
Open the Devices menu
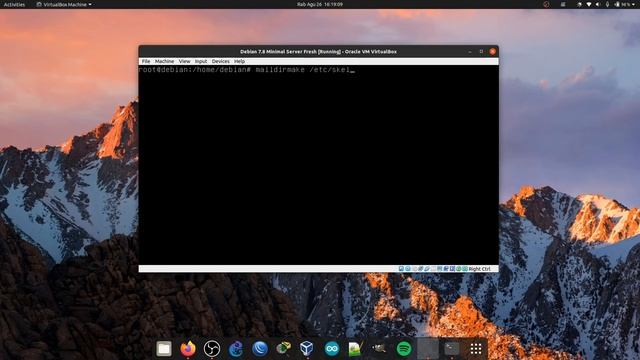[220, 61]
